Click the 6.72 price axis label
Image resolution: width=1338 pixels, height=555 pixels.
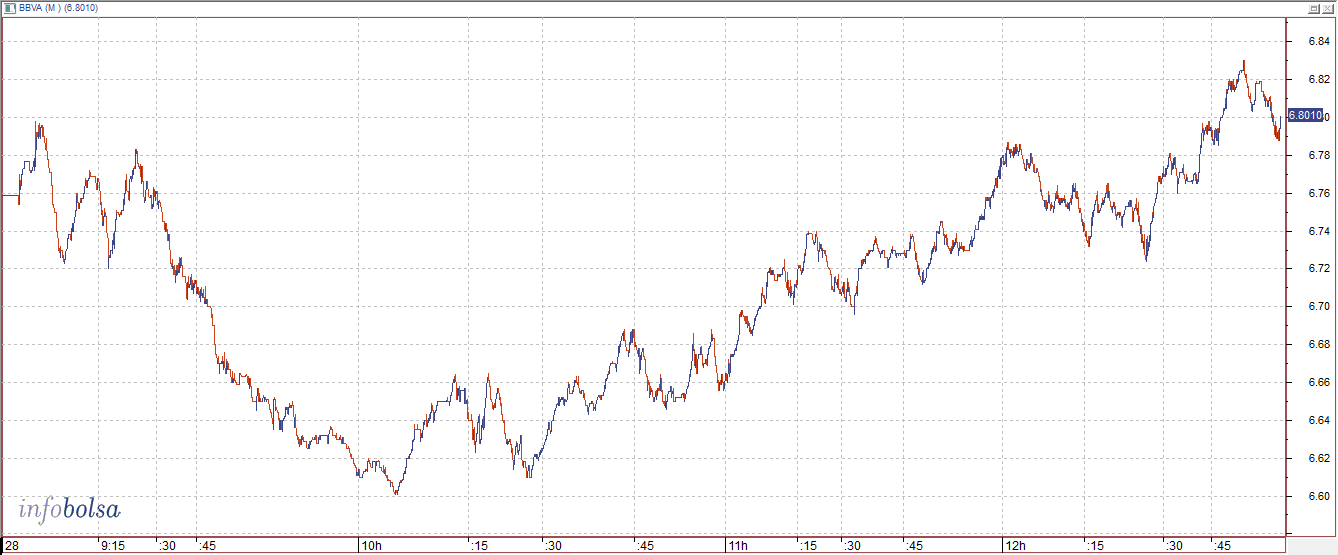pyautogui.click(x=1318, y=269)
